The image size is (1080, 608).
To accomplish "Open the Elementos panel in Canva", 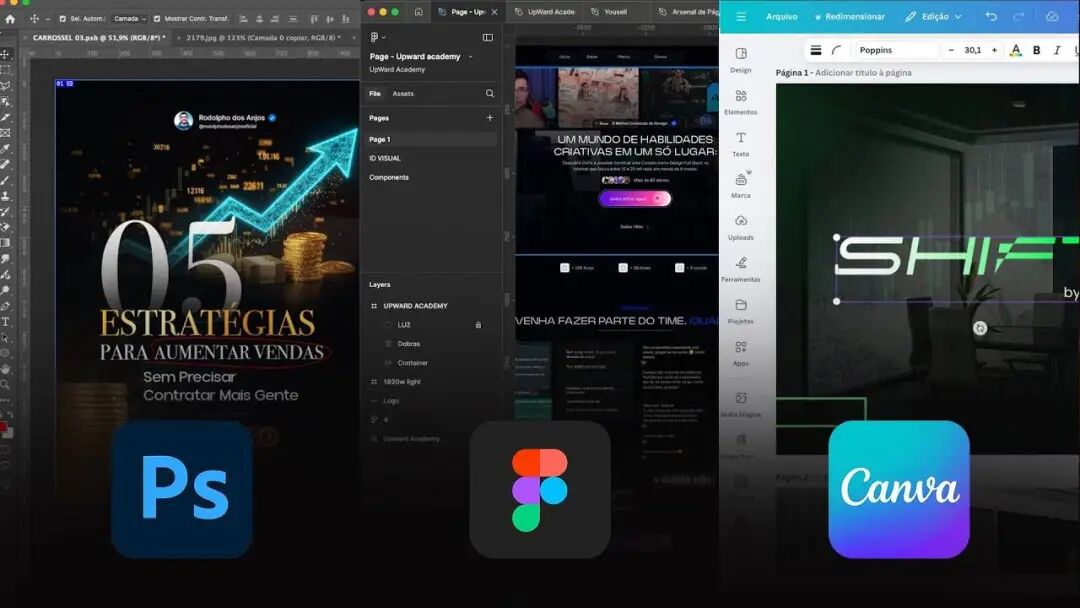I will point(740,102).
